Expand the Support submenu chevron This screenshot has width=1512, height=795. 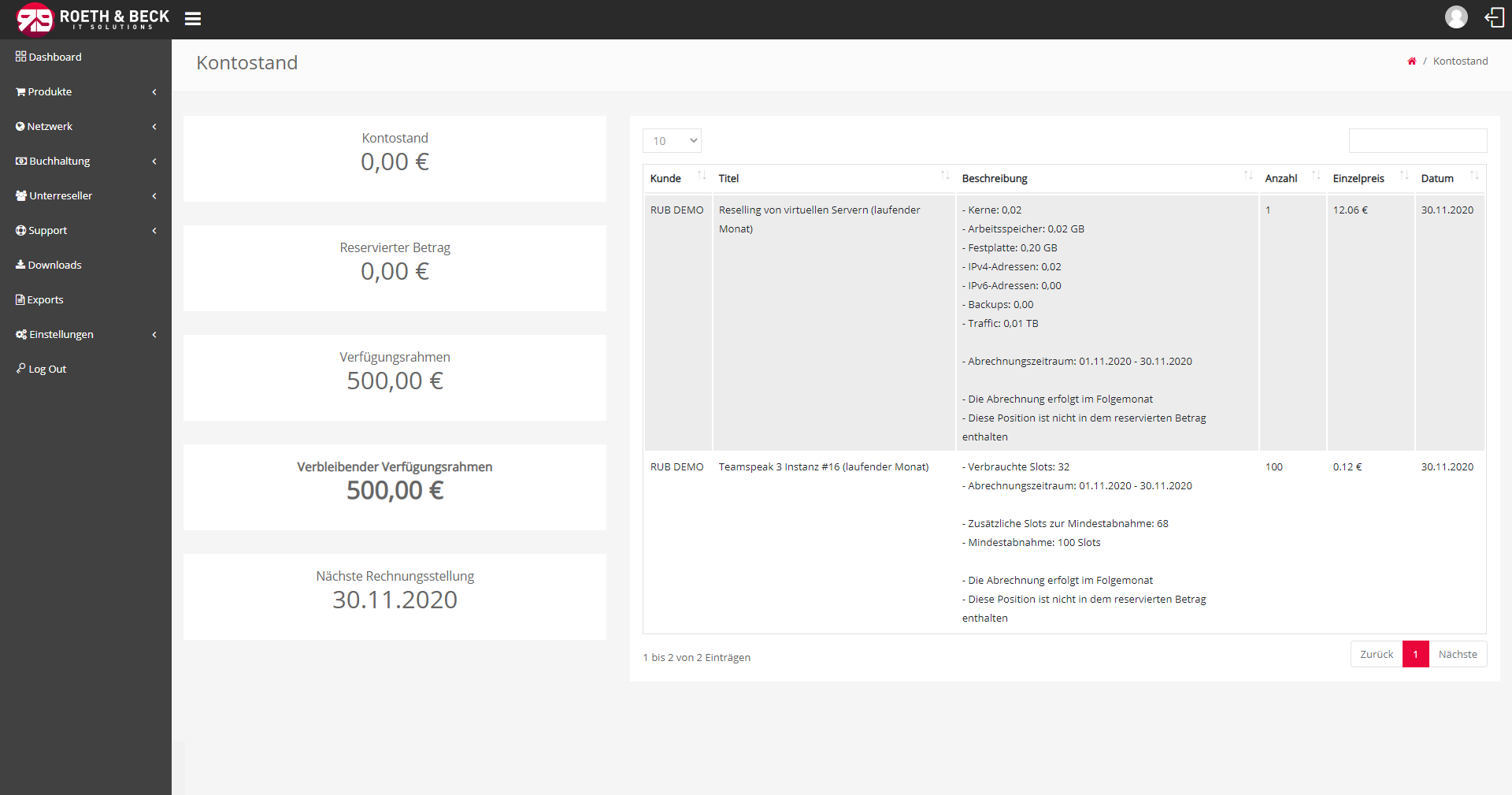pyautogui.click(x=154, y=230)
